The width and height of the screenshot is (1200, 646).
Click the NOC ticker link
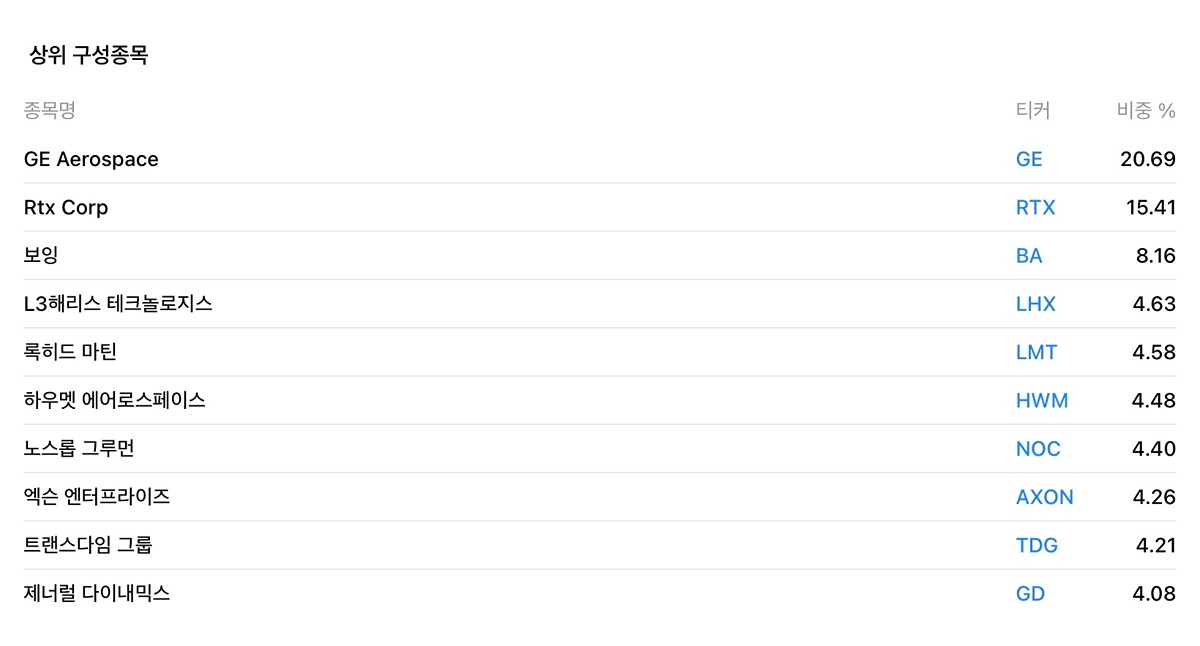click(x=1038, y=449)
